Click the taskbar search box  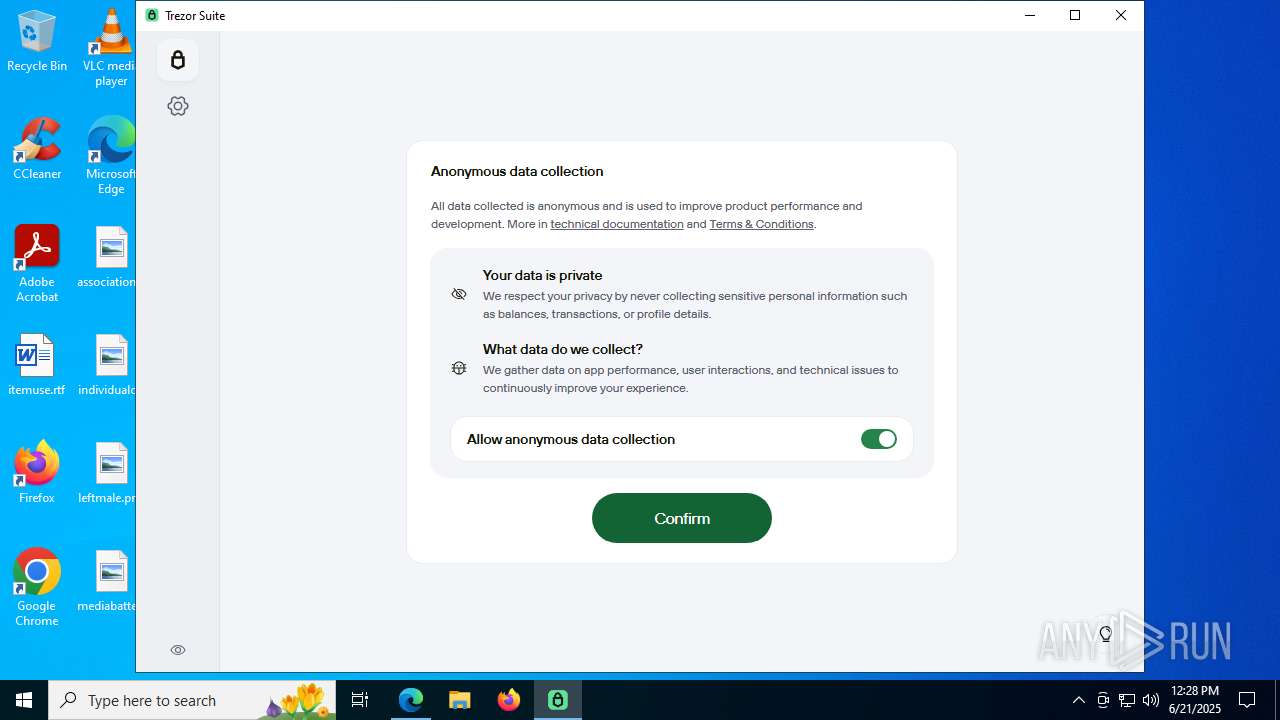pyautogui.click(x=192, y=700)
